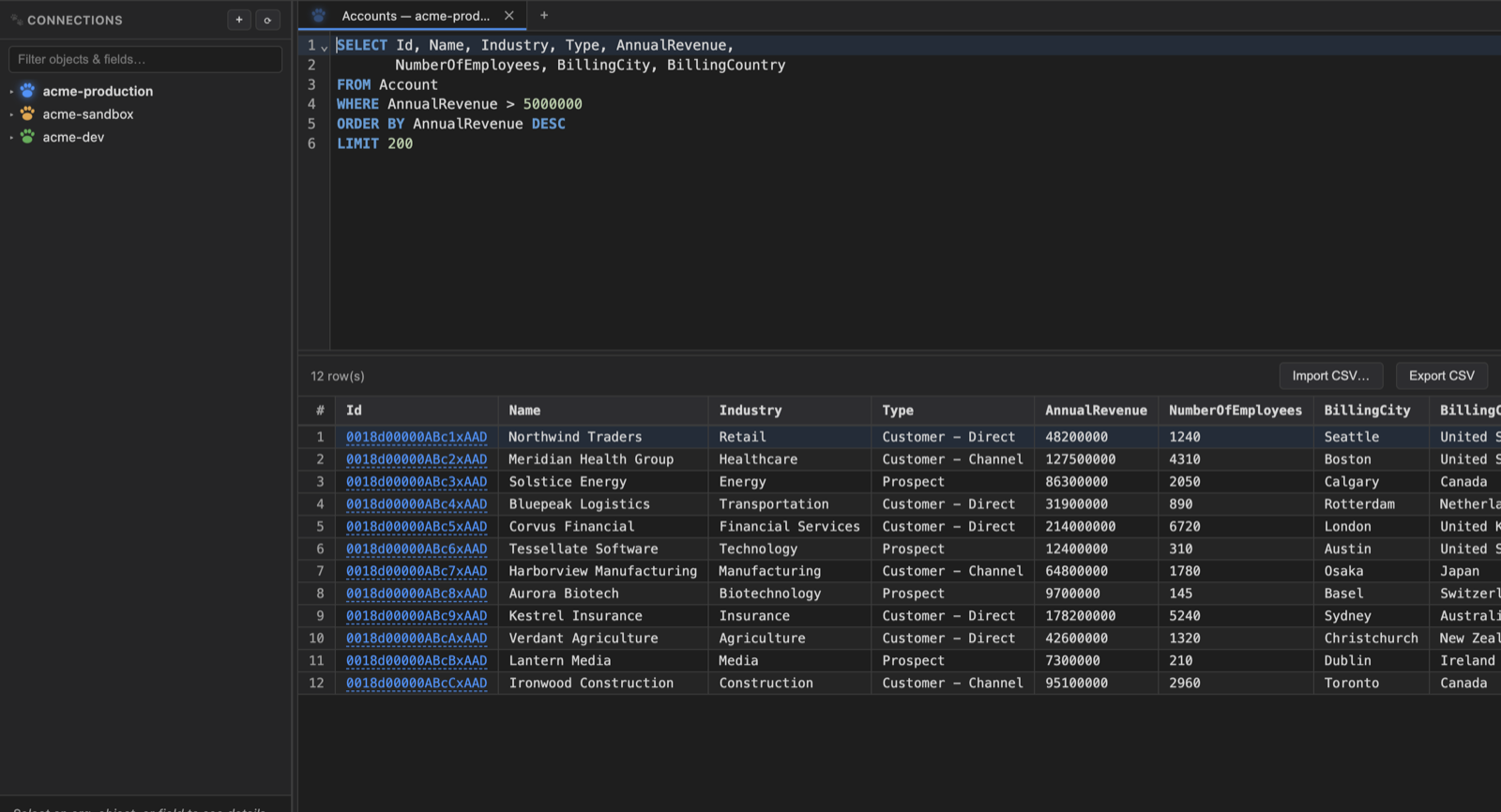
Task: Select acme-sandbox in connections
Action: click(x=88, y=114)
